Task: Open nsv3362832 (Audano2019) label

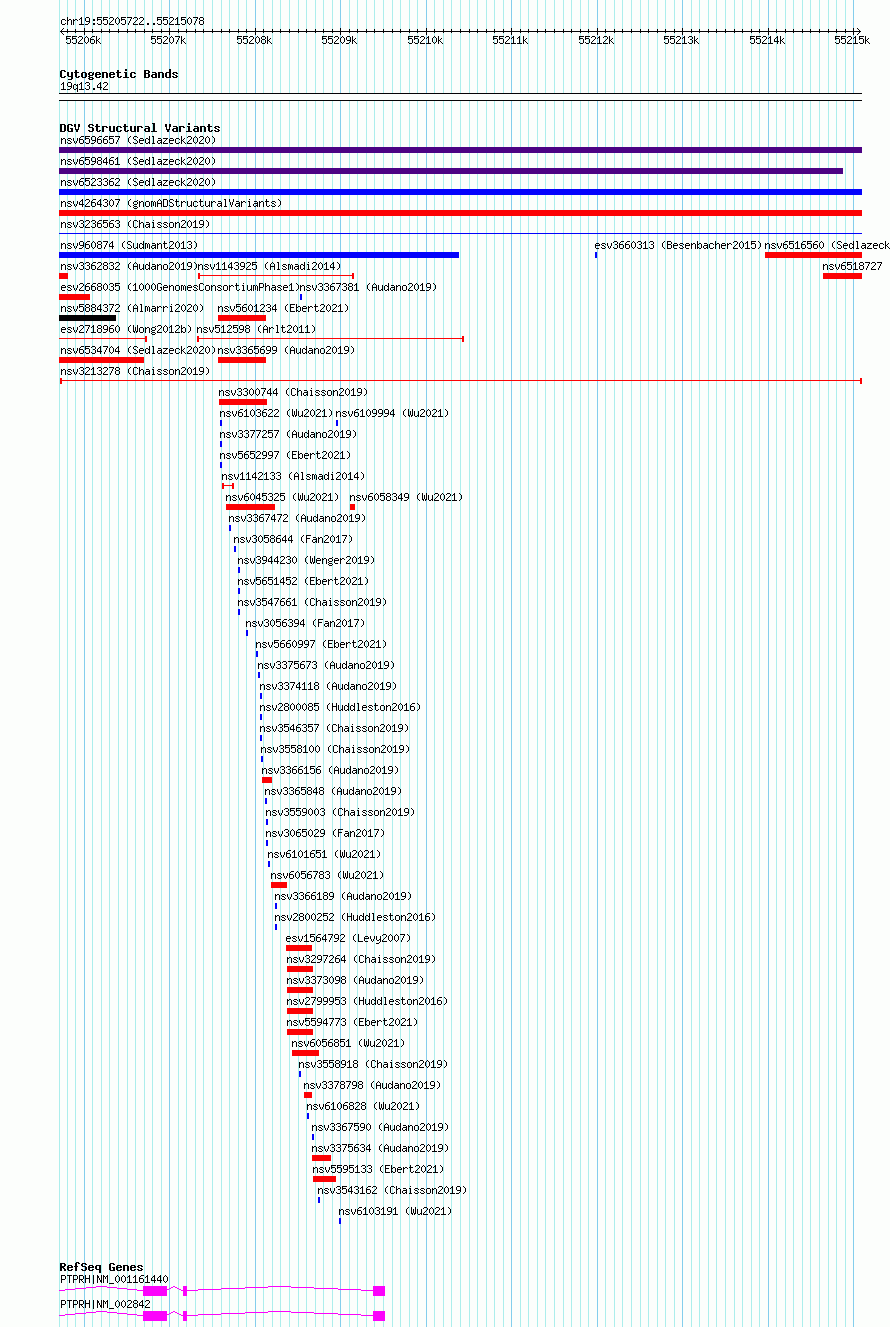Action: (128, 266)
